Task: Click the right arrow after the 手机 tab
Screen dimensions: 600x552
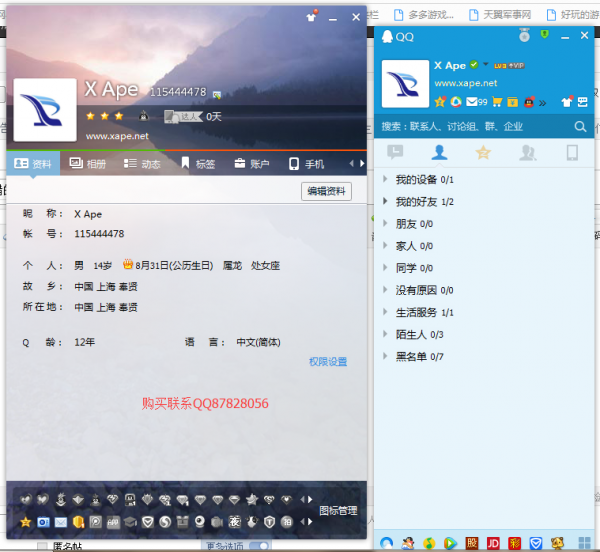Action: click(362, 163)
